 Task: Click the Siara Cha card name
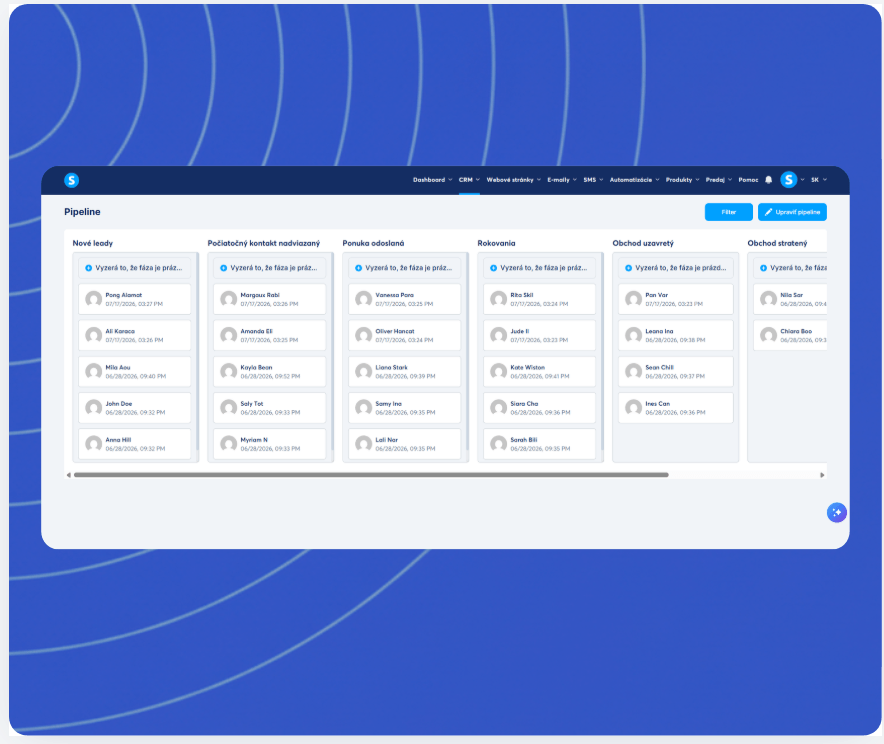(524, 404)
